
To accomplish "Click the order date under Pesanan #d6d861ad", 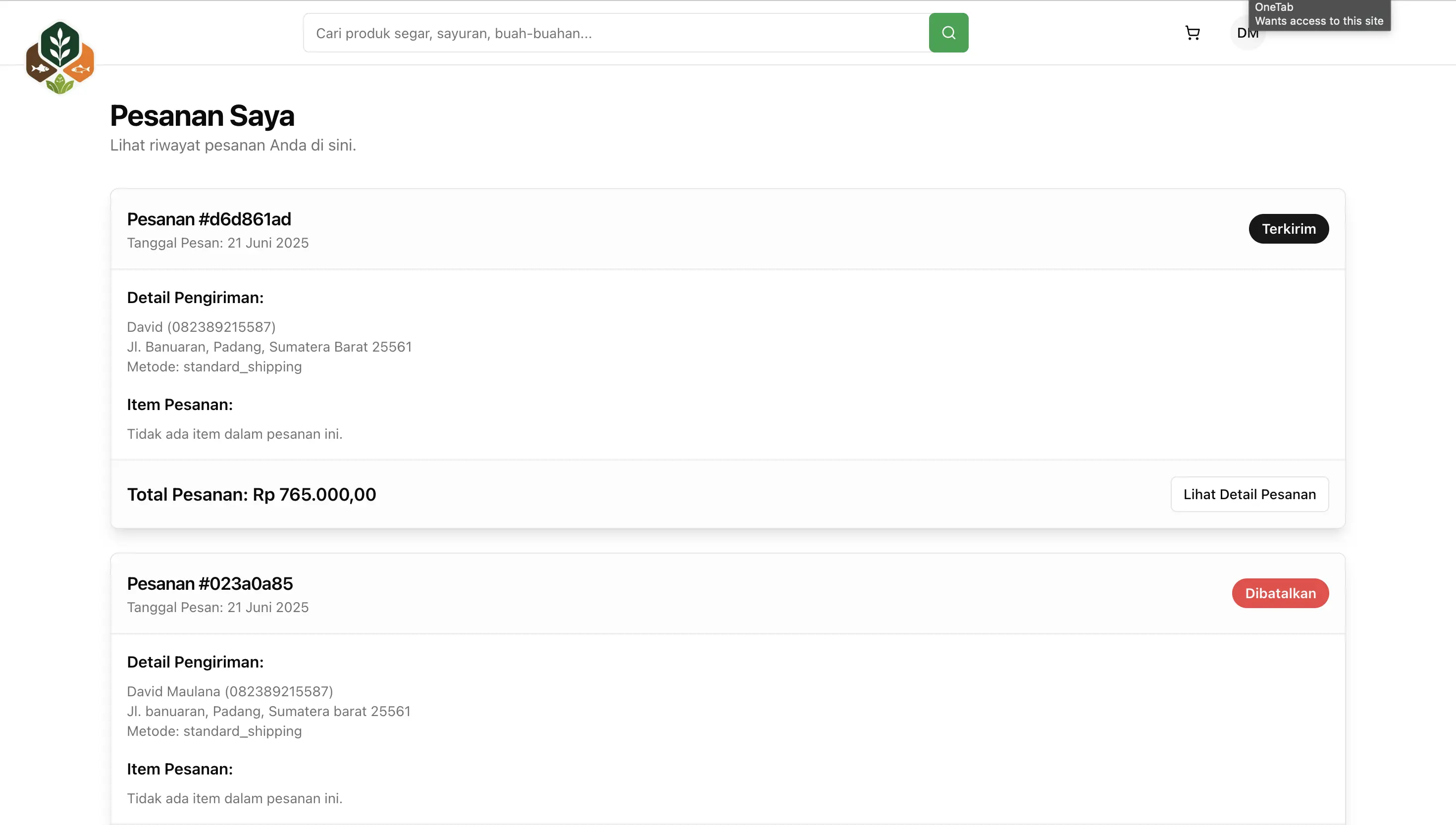I will click(217, 243).
